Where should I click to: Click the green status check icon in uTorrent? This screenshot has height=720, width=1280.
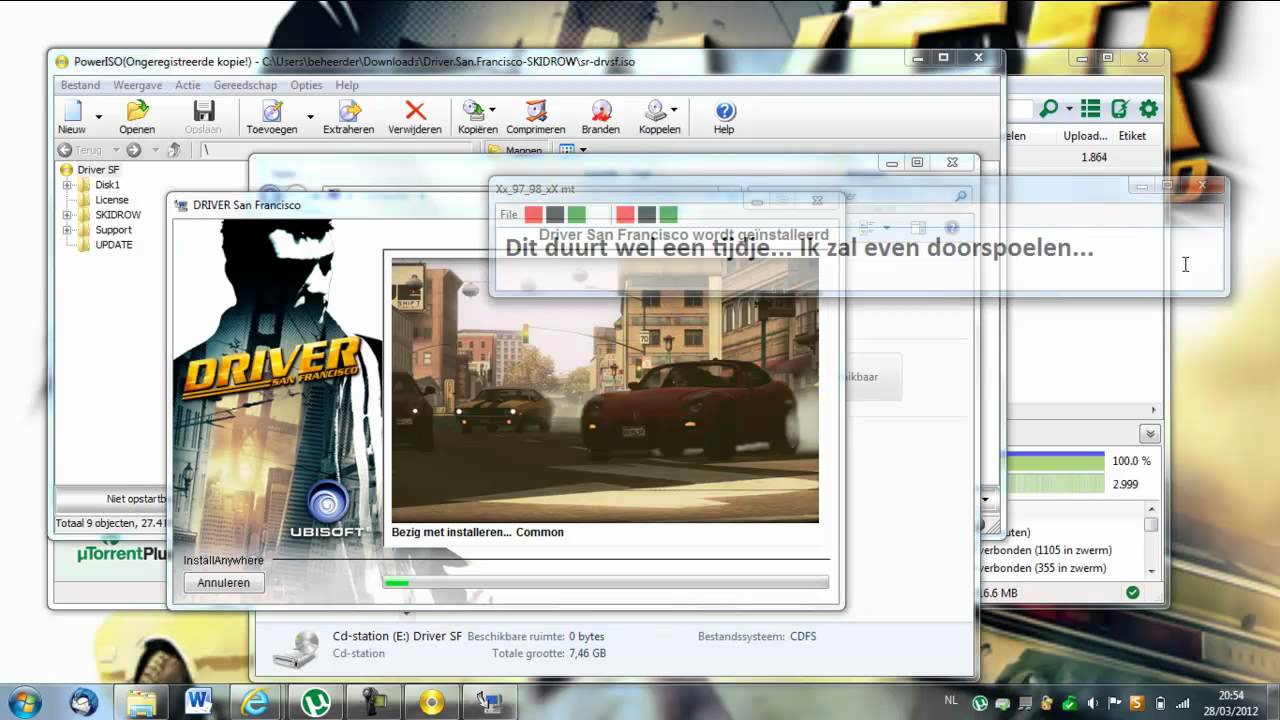tap(1132, 592)
